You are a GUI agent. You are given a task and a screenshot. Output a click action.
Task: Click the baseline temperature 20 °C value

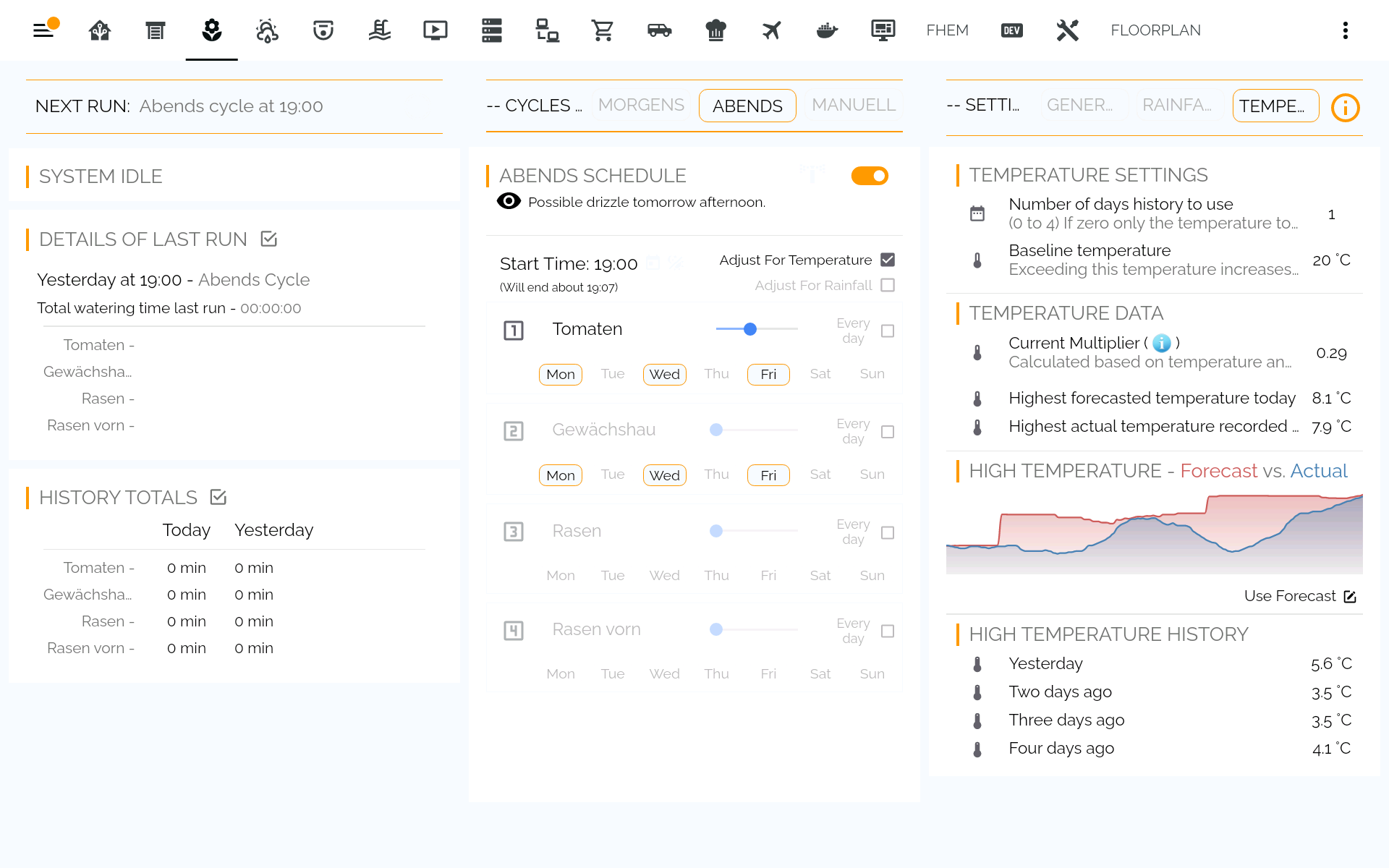tap(1330, 260)
